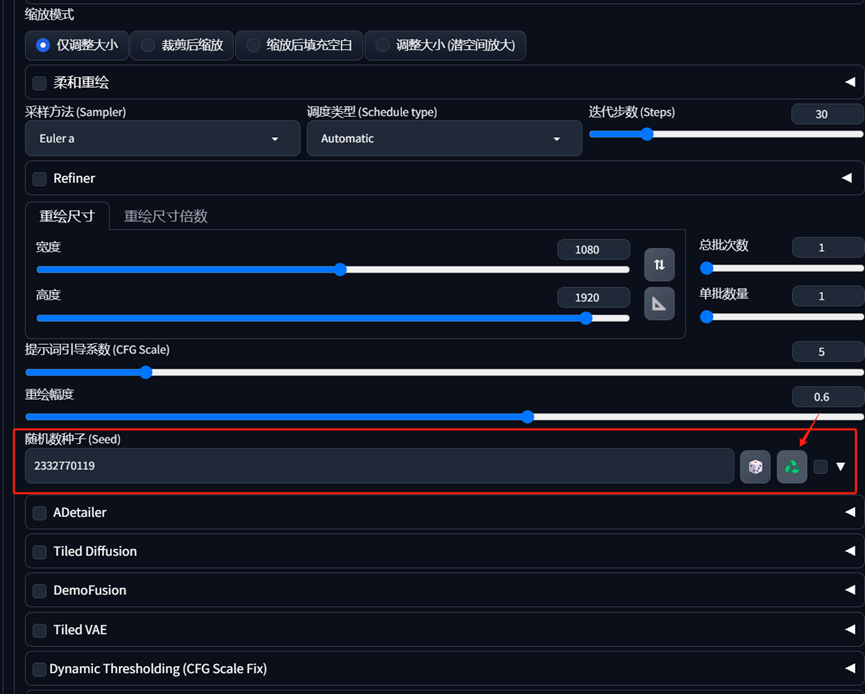Image resolution: width=865 pixels, height=694 pixels.
Task: Click the triangle ruler aspect ratio icon
Action: click(x=659, y=303)
